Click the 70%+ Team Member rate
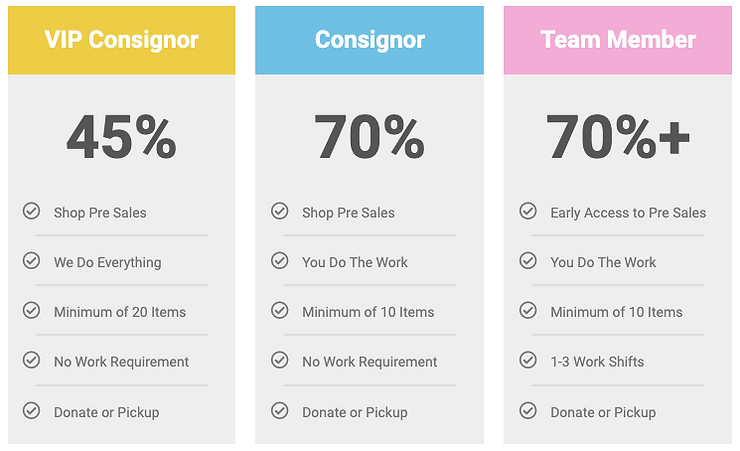This screenshot has height=451, width=740. tap(617, 137)
